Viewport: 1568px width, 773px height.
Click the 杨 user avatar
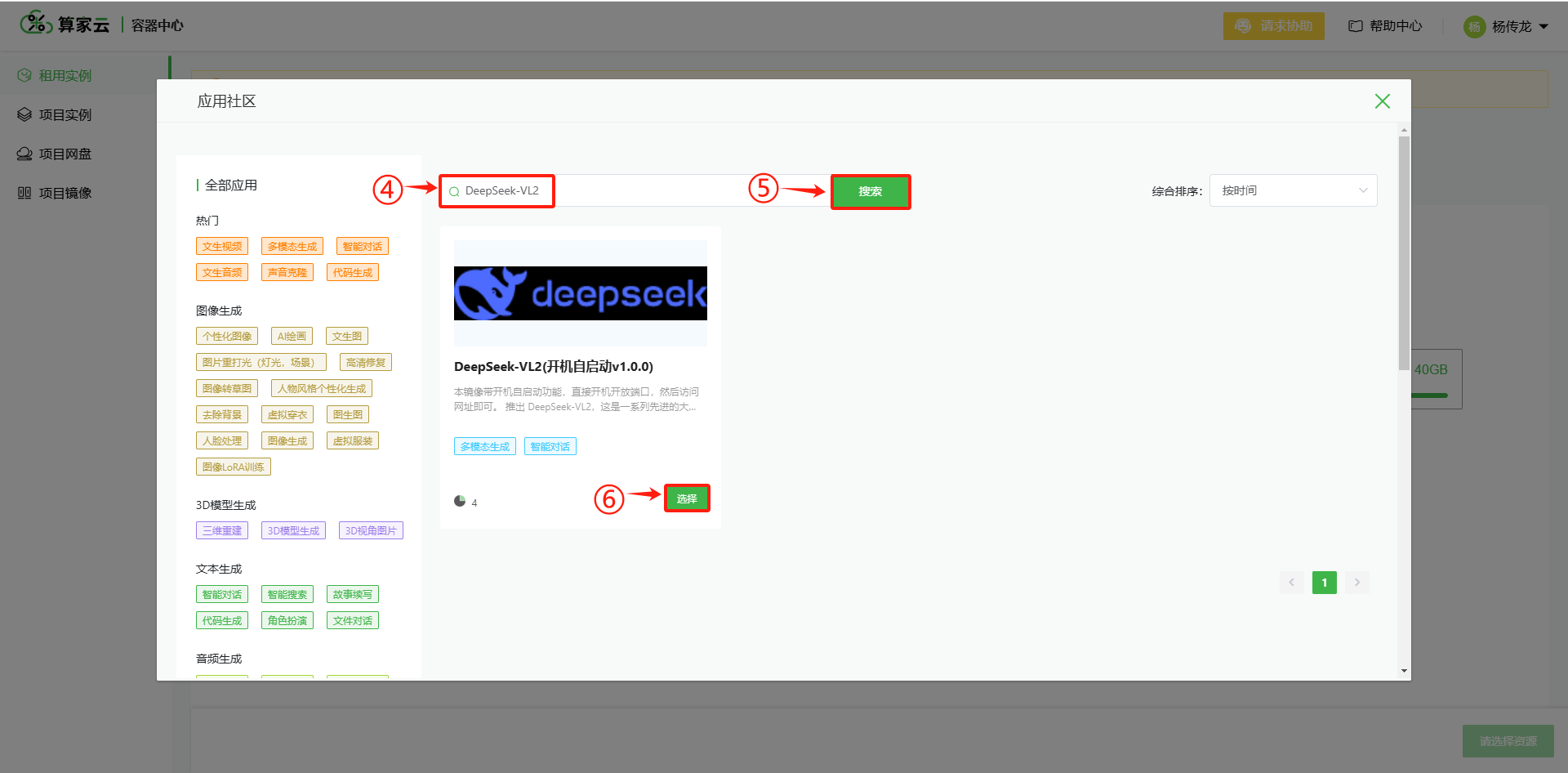[x=1474, y=27]
